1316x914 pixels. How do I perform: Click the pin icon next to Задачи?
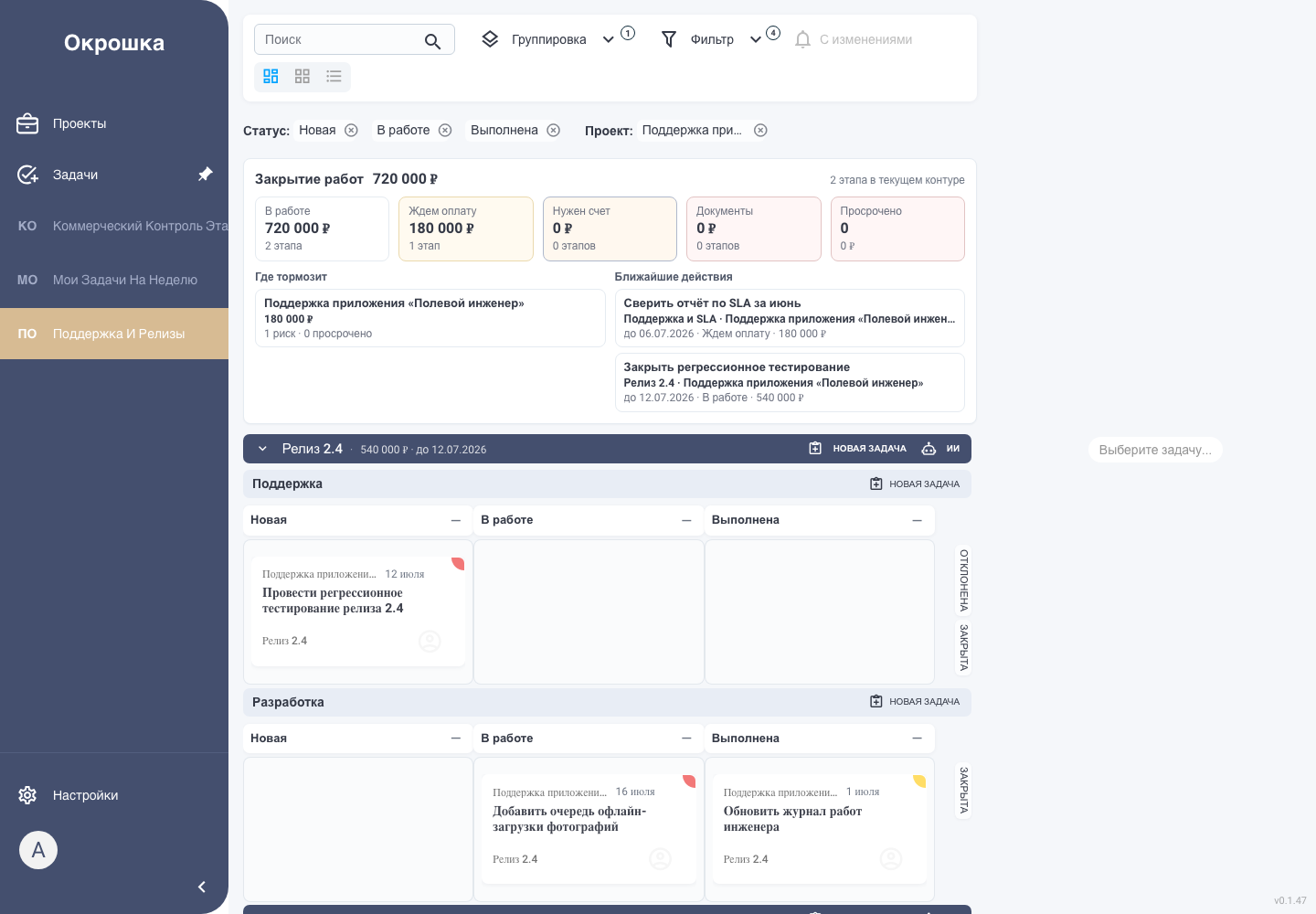point(206,174)
